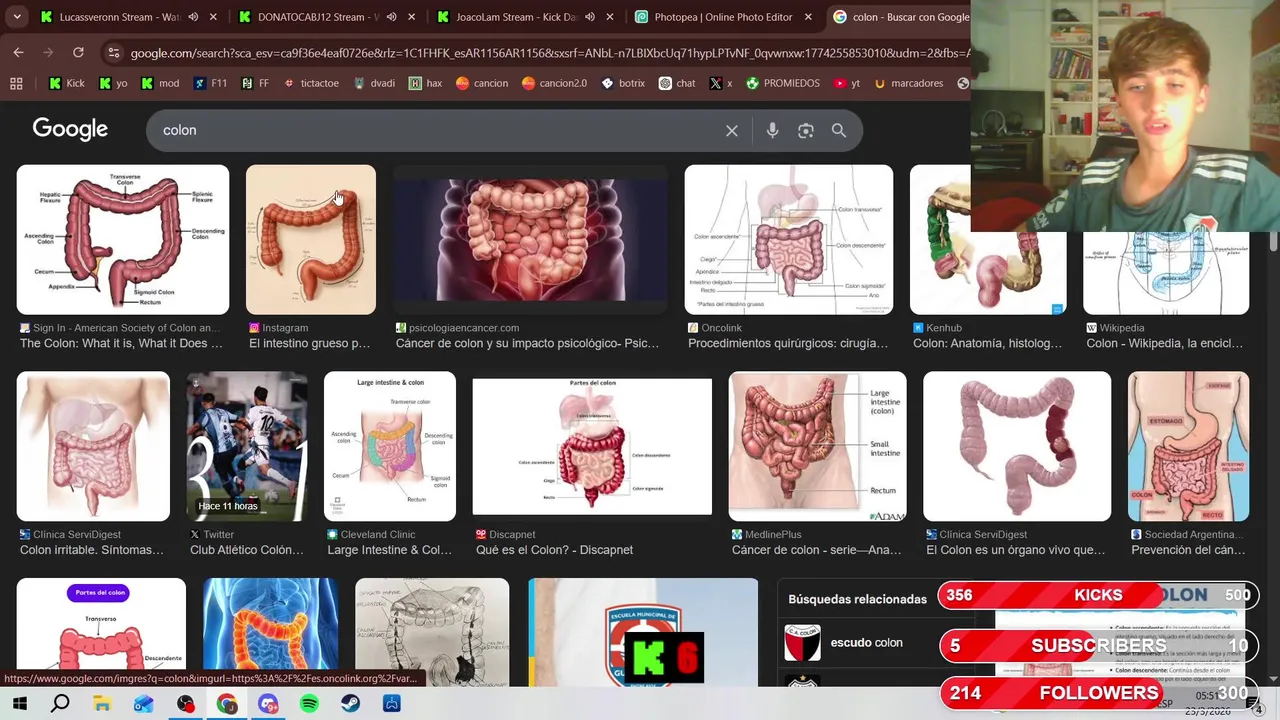This screenshot has width=1280, height=720.
Task: Open the PlayStation controller app in the taskbar
Action: [x=391, y=704]
